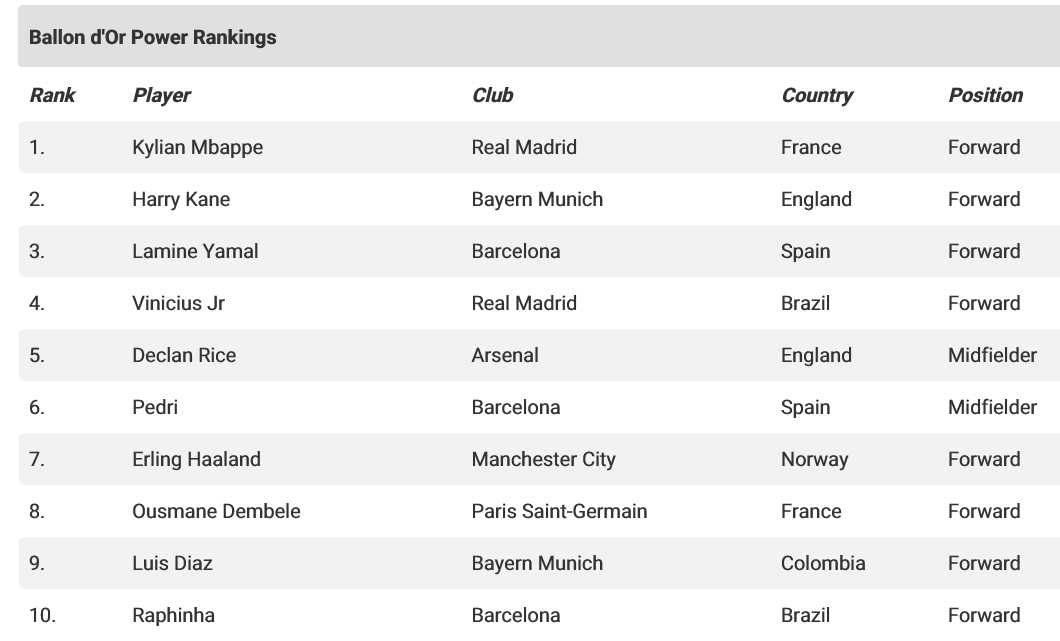This screenshot has height=641, width=1060.
Task: Click Luis Diaz's name cell
Action: point(172,563)
